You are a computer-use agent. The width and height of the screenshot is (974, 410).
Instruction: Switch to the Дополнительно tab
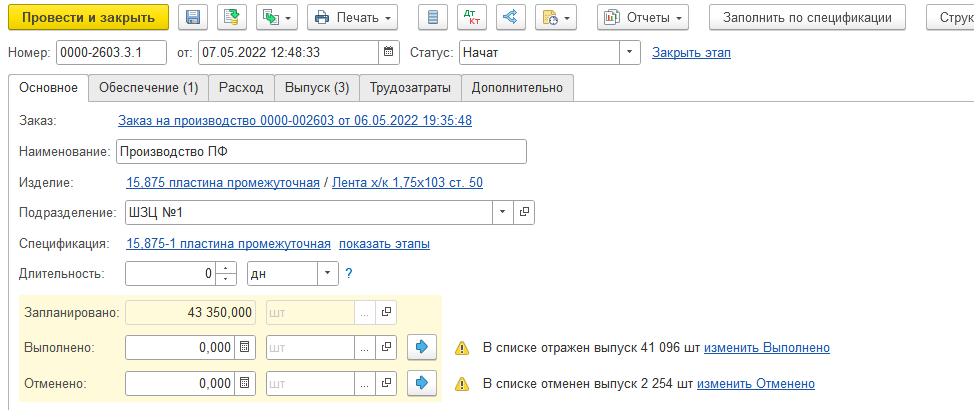pyautogui.click(x=517, y=88)
